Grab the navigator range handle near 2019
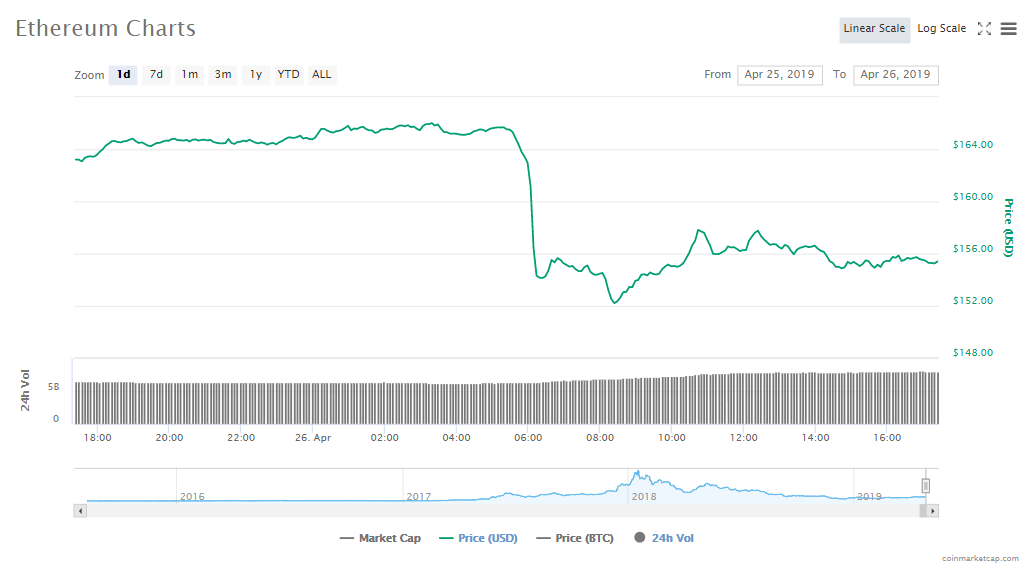Image resolution: width=1035 pixels, height=575 pixels. [x=926, y=485]
